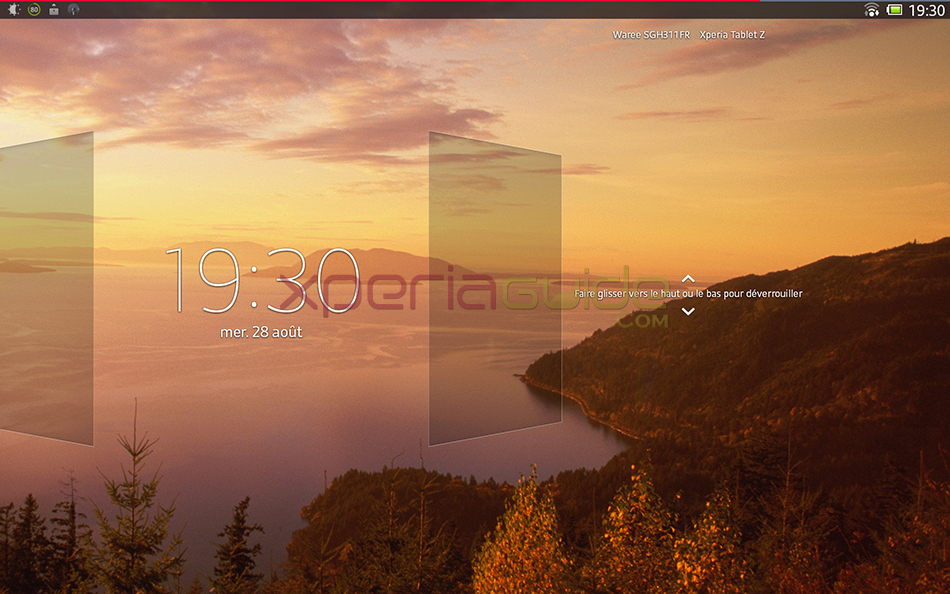Tap the down chevron below unlock hint

click(688, 312)
